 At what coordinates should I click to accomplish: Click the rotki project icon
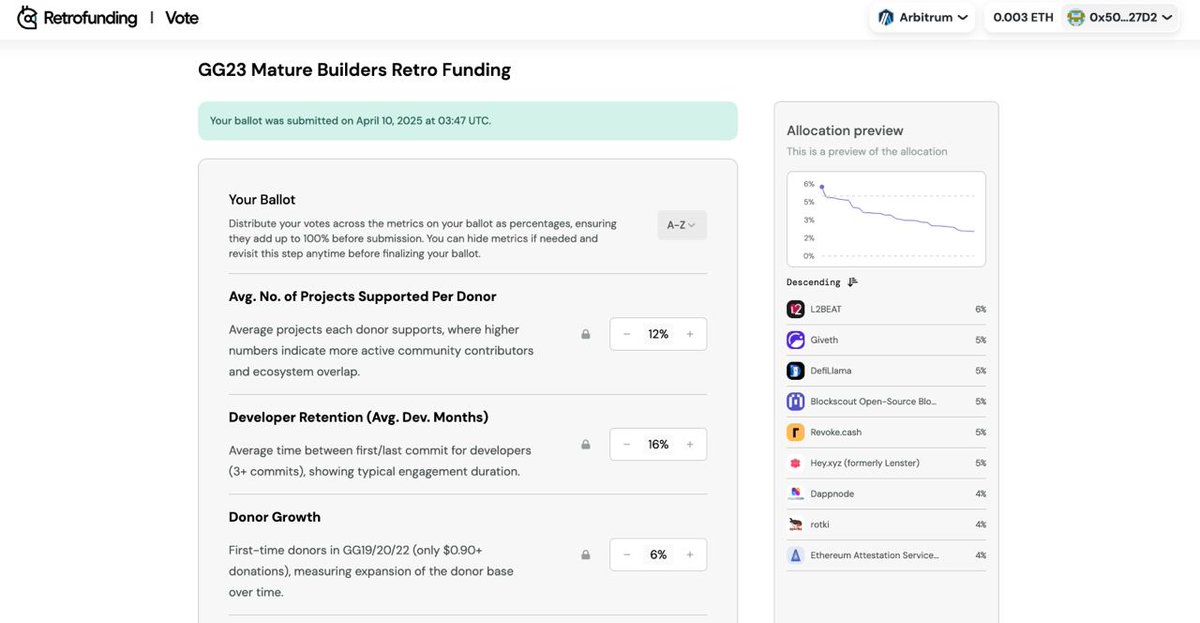pos(796,524)
